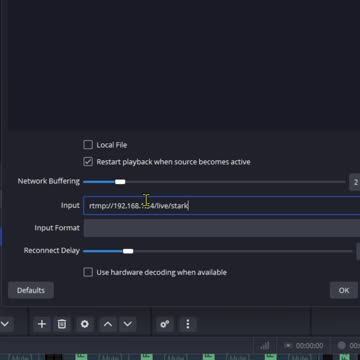Click the Network Buffering label
The height and width of the screenshot is (360, 360).
(49, 181)
